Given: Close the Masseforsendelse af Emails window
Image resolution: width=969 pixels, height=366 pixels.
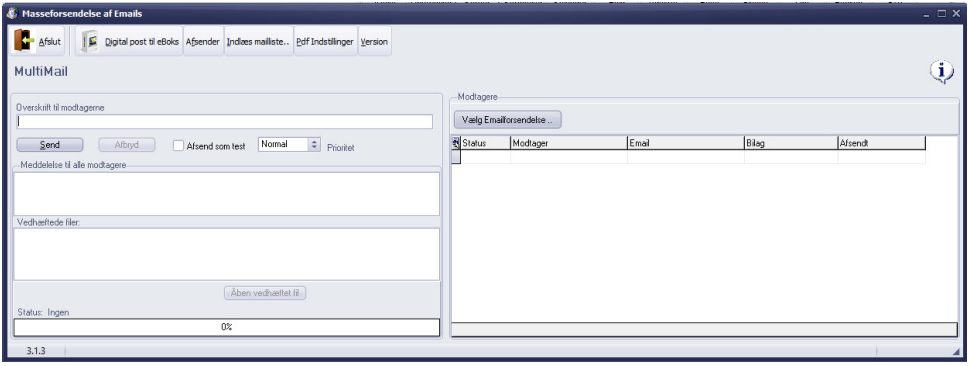Looking at the screenshot, I should 957,13.
